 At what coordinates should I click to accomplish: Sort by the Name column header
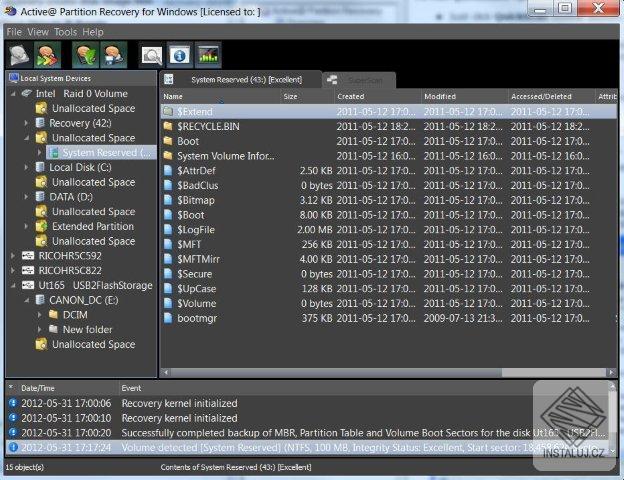click(x=220, y=96)
